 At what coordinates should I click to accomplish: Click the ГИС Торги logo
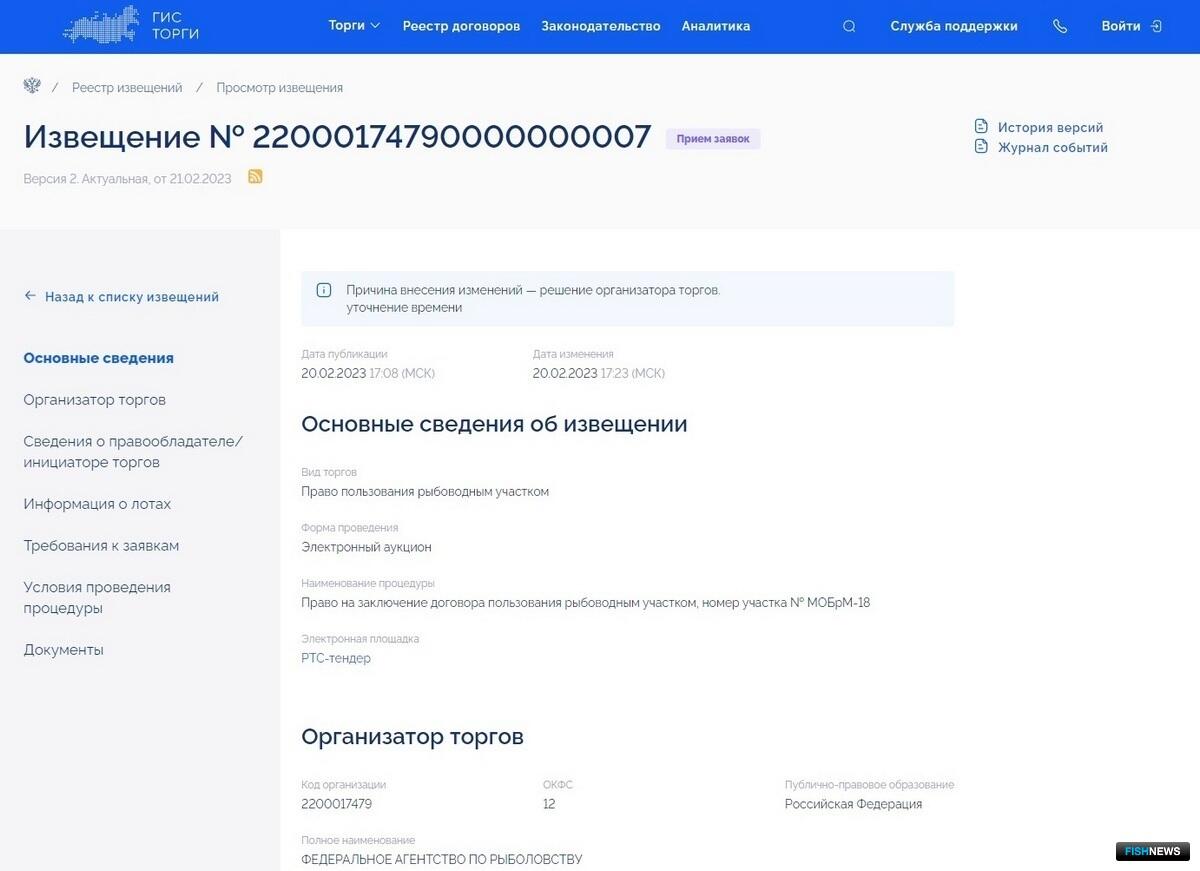point(131,26)
